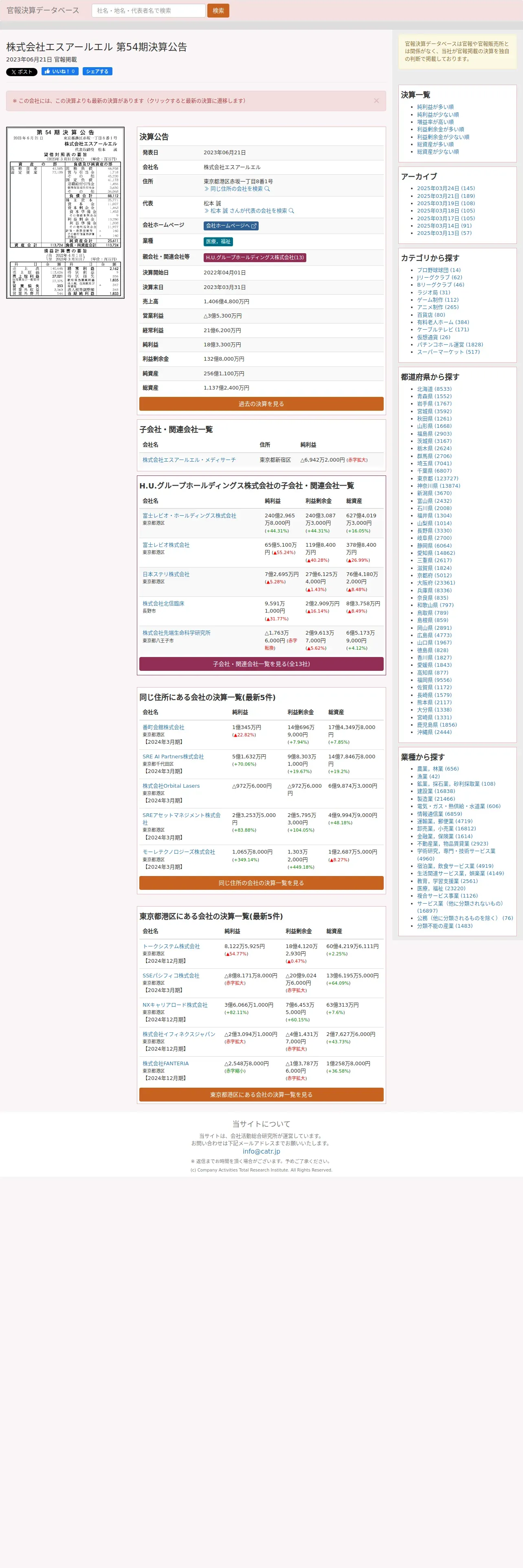Screen dimensions: 523x1568
Task: Click 過去の決算を見る button
Action: (x=261, y=404)
